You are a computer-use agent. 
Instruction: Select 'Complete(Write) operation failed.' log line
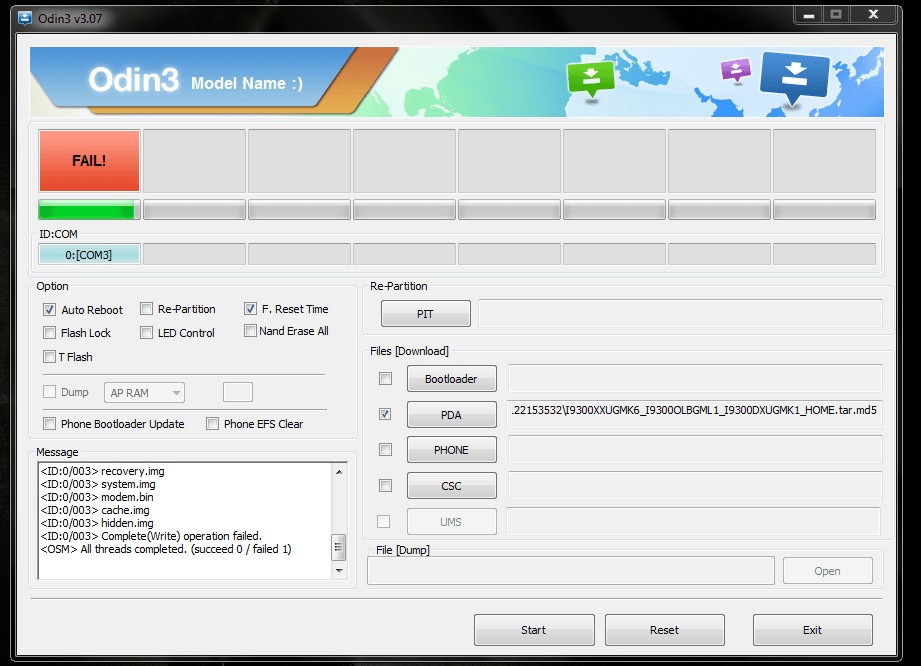(x=152, y=536)
